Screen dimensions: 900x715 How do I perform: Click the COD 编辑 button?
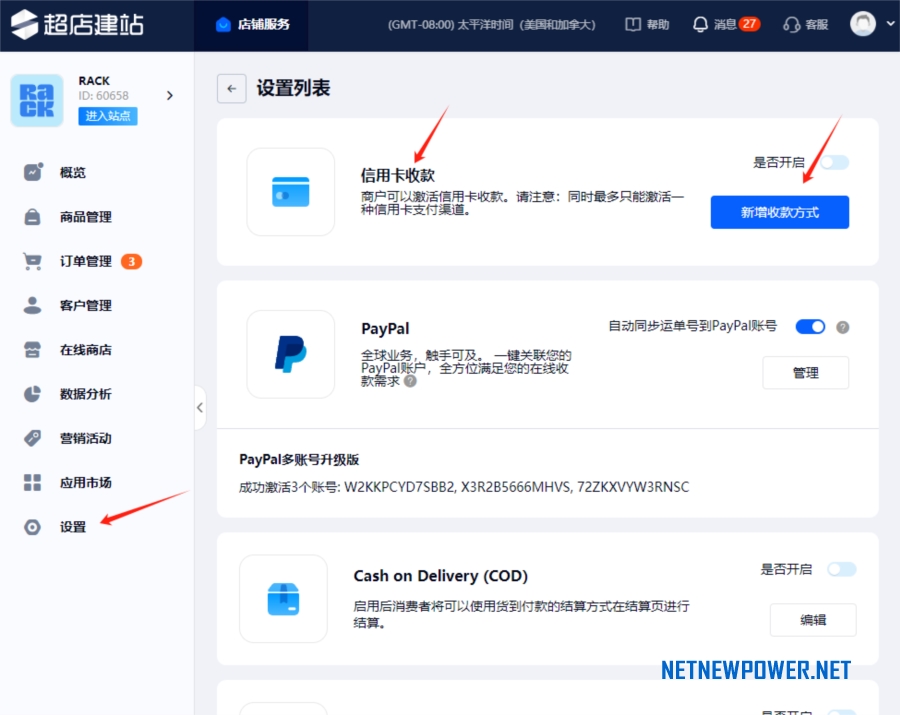tap(813, 620)
